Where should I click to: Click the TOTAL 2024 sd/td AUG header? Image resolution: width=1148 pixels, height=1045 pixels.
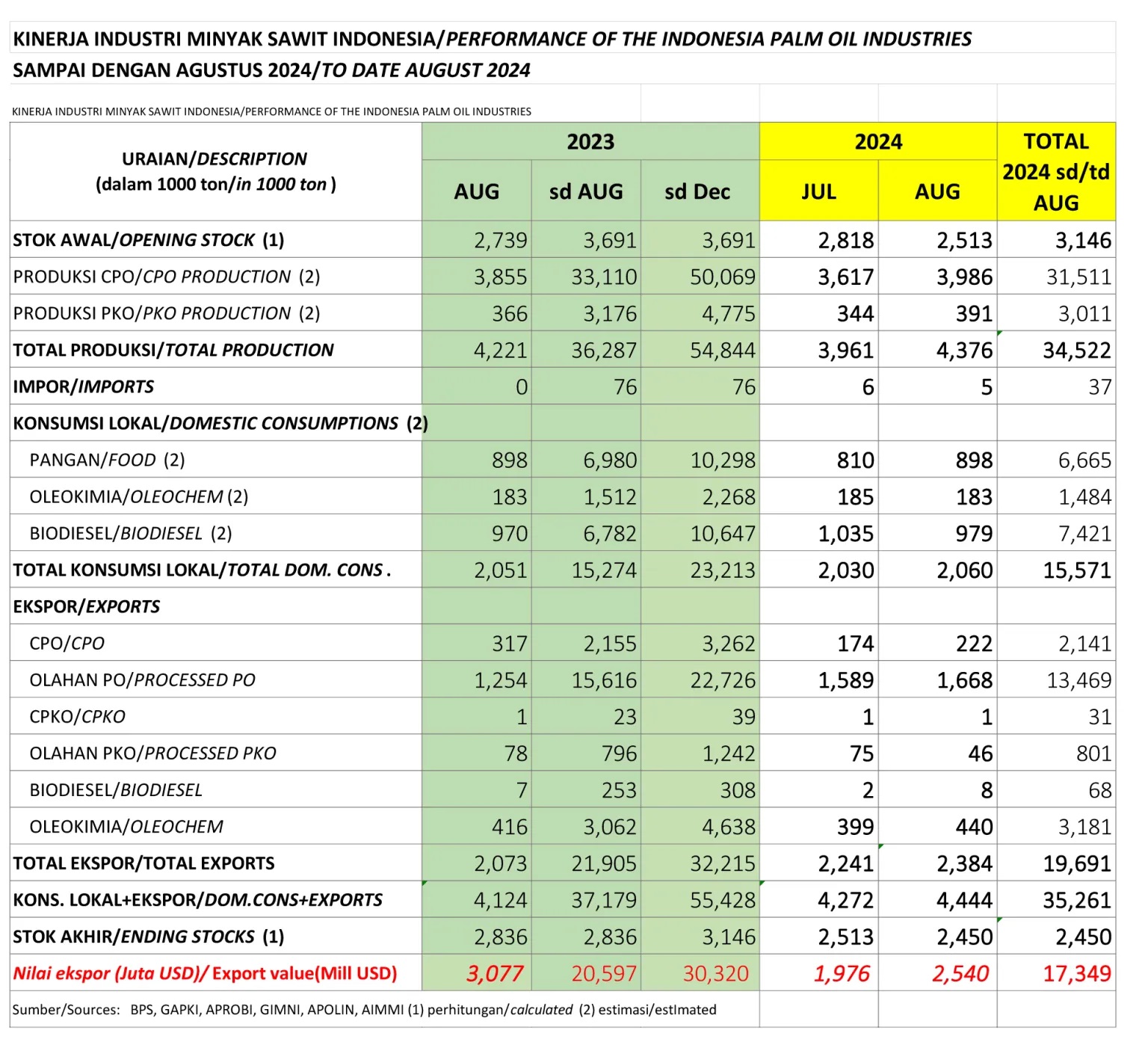pyautogui.click(x=1055, y=172)
